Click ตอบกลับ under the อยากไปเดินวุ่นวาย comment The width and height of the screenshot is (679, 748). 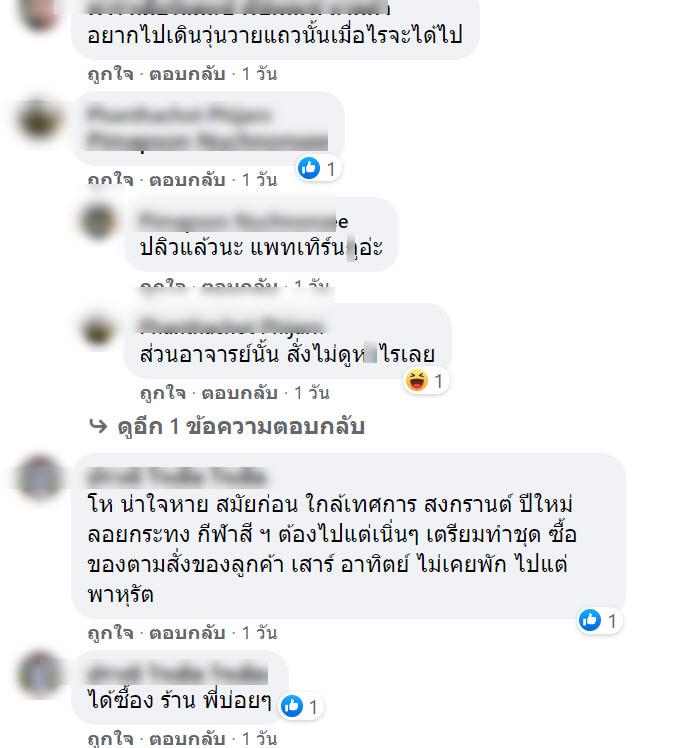click(x=187, y=74)
